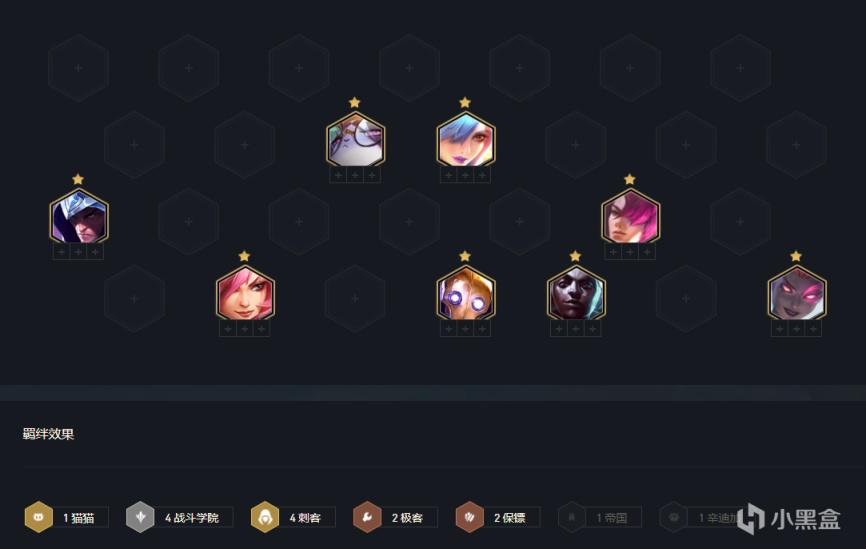Image resolution: width=866 pixels, height=549 pixels.
Task: Click the Ekko champion portrait
Action: tap(576, 293)
